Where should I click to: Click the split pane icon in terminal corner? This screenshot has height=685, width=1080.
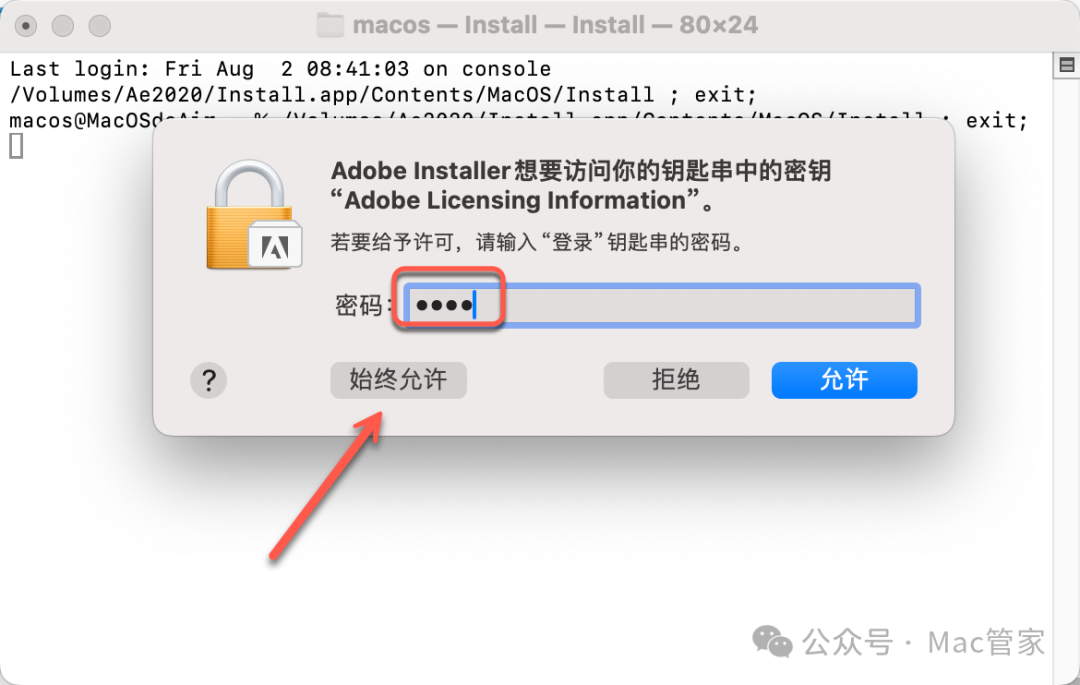tap(1066, 65)
